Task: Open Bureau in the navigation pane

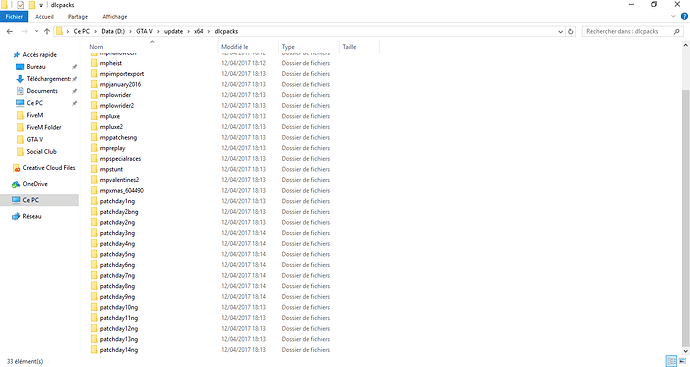Action: (36, 67)
